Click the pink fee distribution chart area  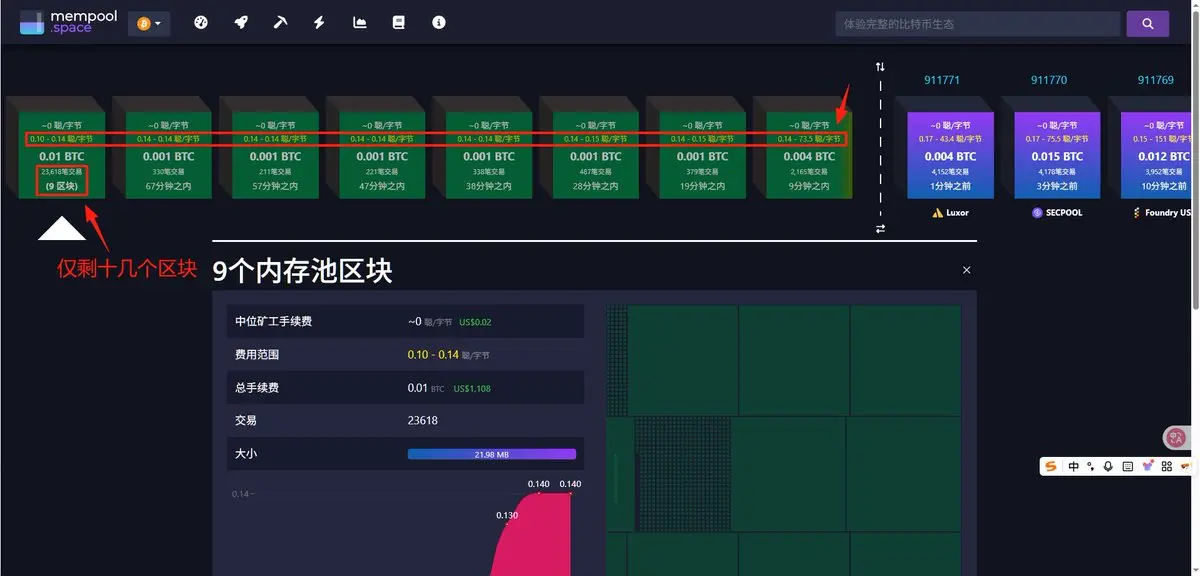(535, 535)
